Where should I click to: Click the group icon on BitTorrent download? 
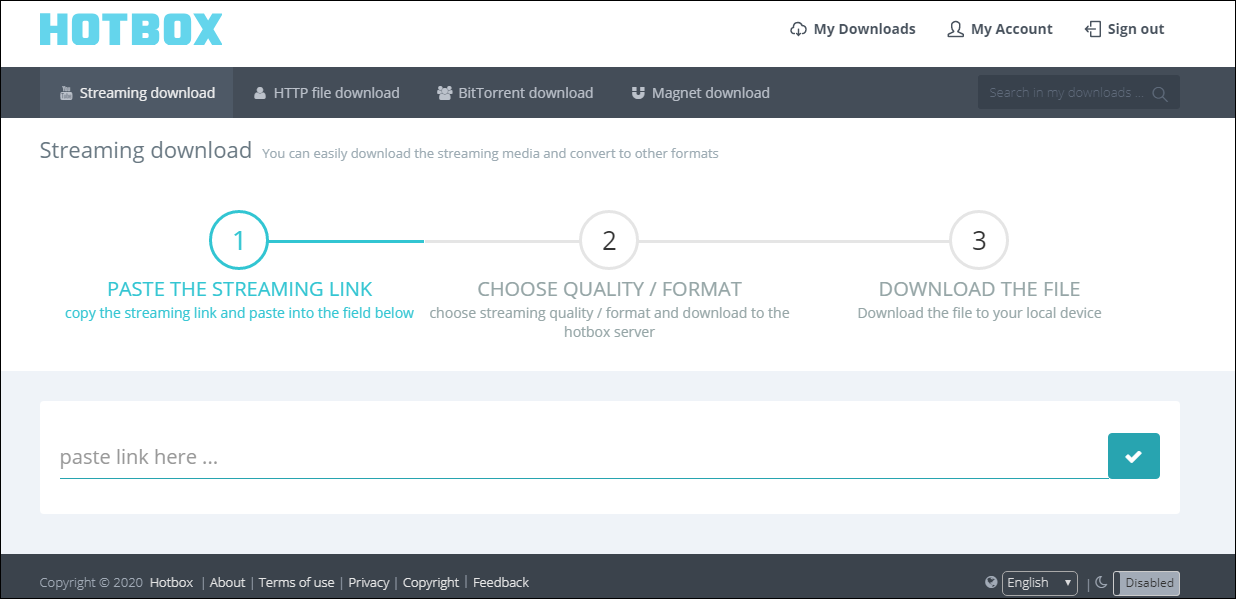point(445,93)
